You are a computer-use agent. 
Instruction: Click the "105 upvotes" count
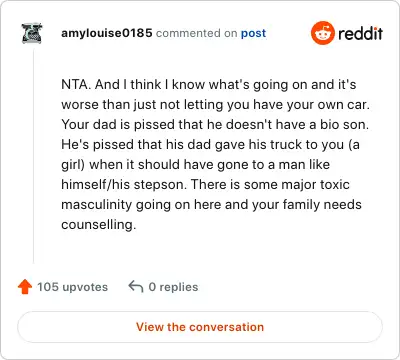click(72, 287)
